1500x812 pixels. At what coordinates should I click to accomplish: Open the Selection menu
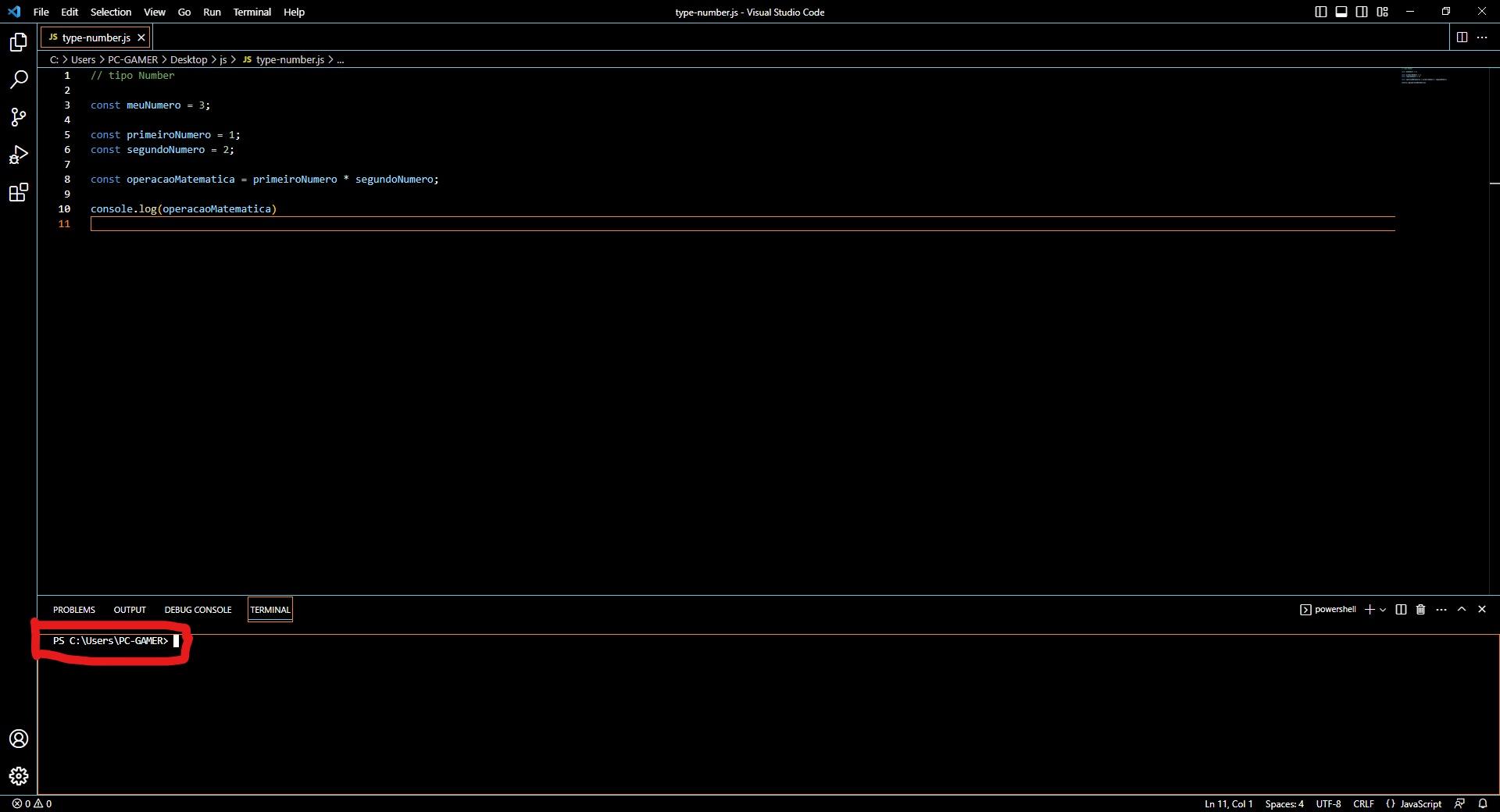tap(111, 12)
